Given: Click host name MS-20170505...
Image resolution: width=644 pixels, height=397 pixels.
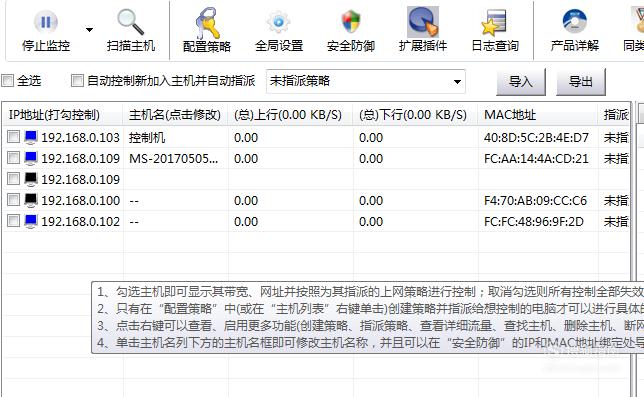Looking at the screenshot, I should pos(173,158).
